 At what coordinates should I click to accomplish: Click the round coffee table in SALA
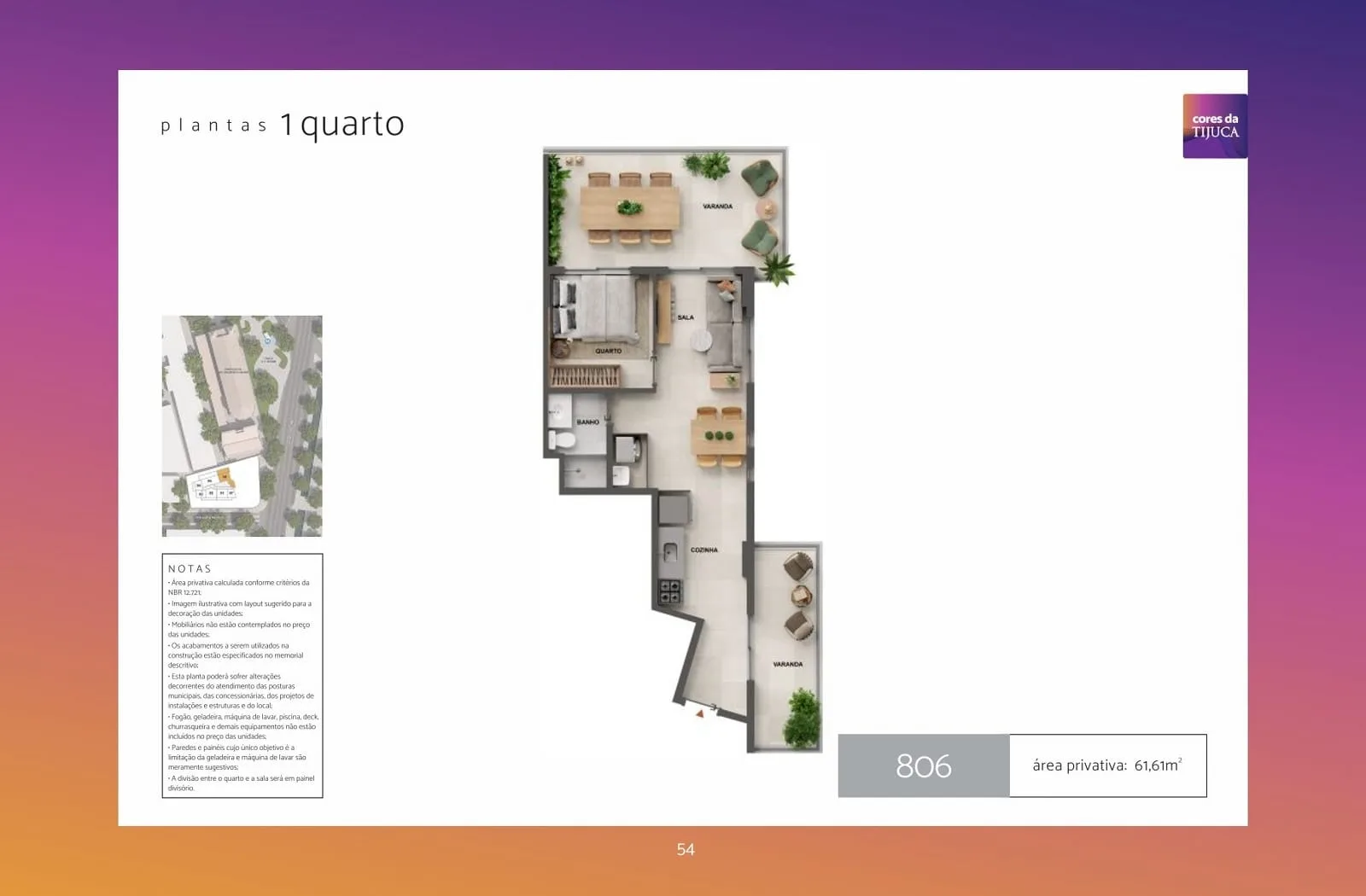701,341
